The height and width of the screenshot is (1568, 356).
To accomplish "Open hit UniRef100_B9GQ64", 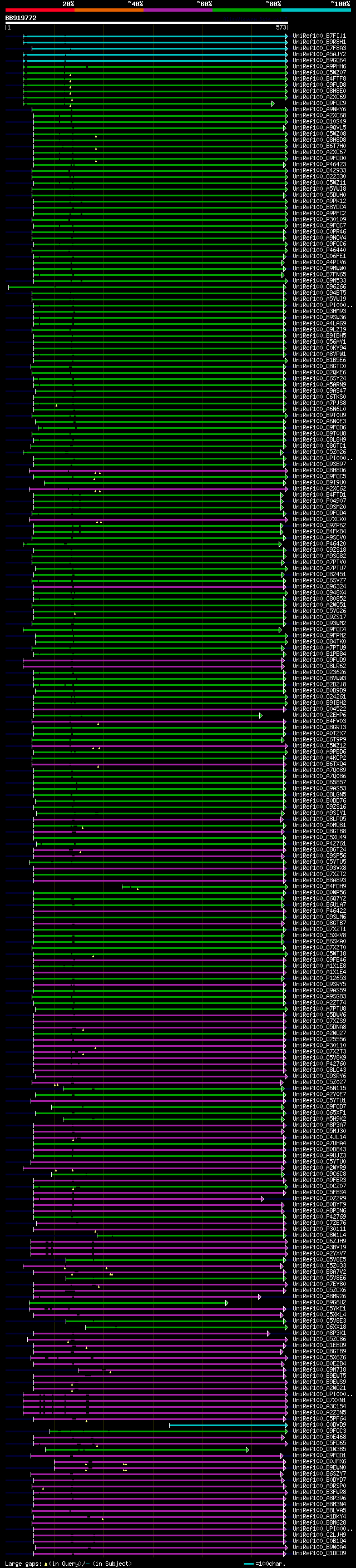I will click(319, 60).
